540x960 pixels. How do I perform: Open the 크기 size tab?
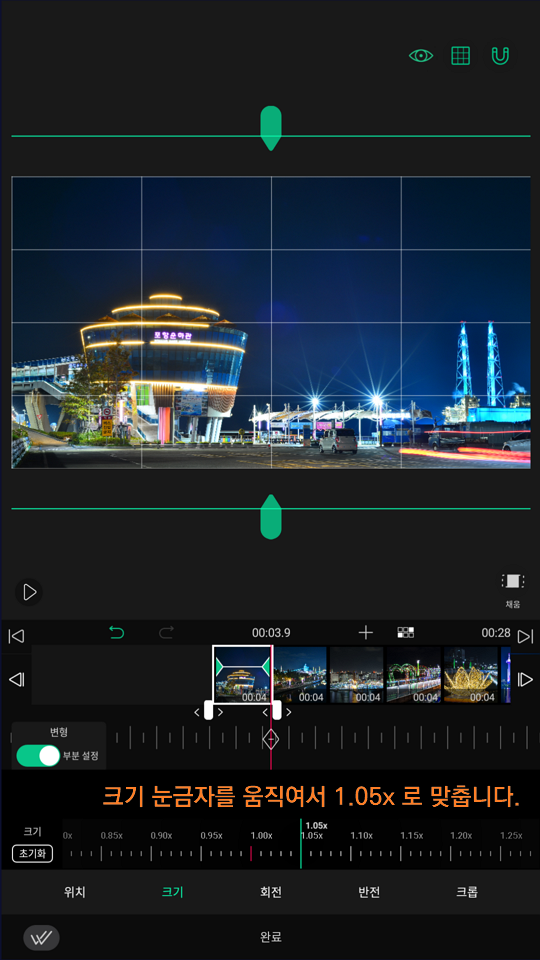[x=172, y=892]
